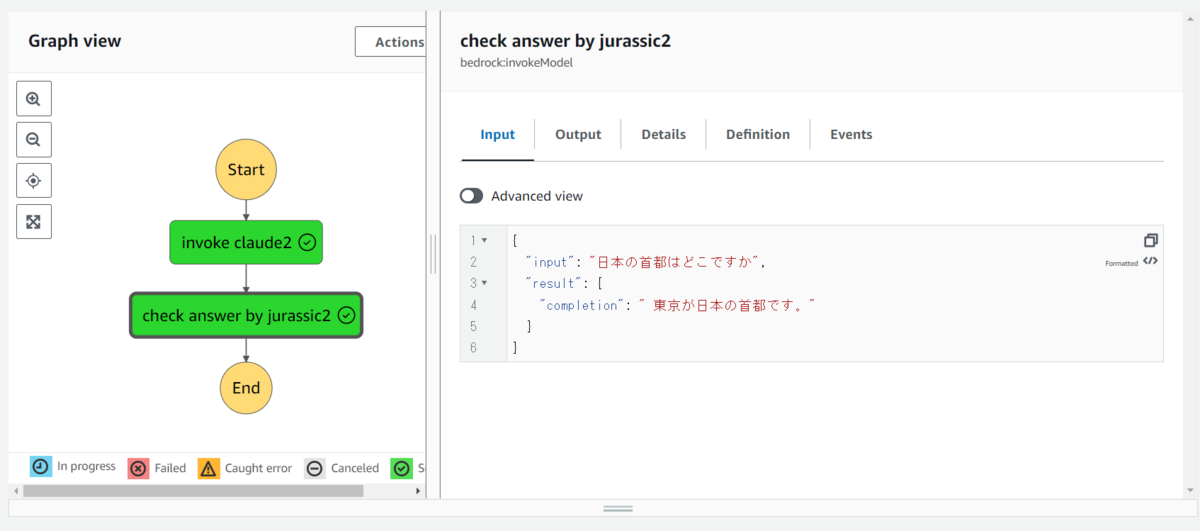This screenshot has width=1200, height=531.
Task: Zoom out of the graph view
Action: point(34,140)
